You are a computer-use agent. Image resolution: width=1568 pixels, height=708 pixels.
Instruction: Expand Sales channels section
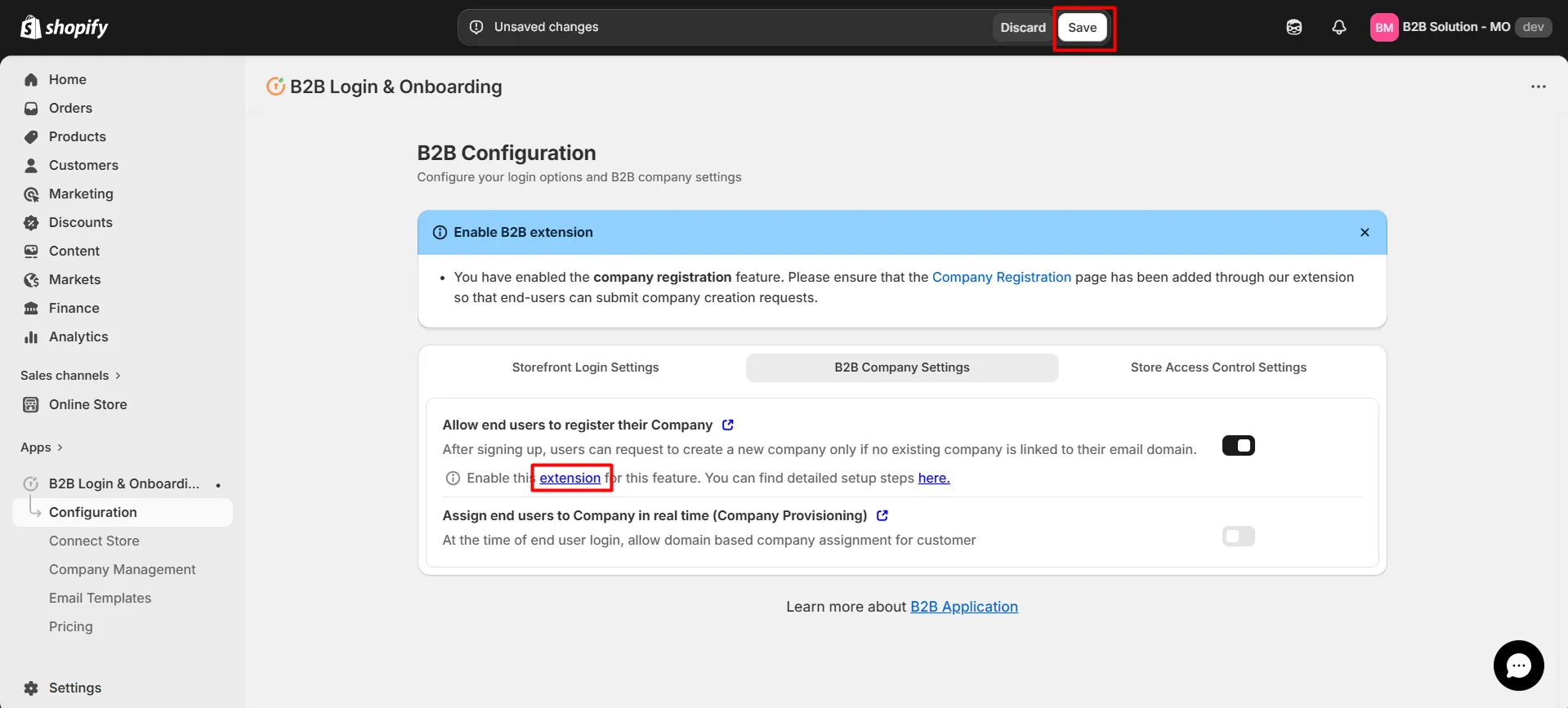tap(70, 375)
